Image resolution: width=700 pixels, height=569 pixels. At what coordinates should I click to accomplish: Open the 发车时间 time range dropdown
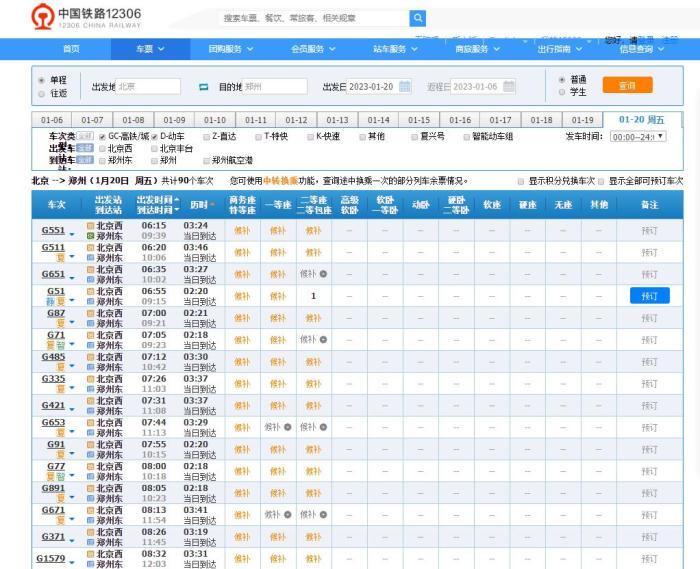(637, 136)
